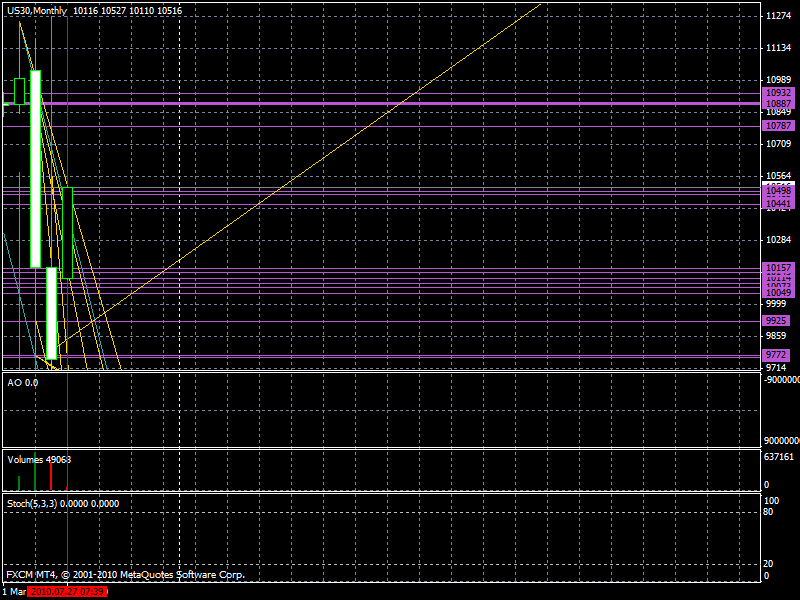This screenshot has height=600, width=800.
Task: Select the tallest white candlestick body
Action: (35, 169)
